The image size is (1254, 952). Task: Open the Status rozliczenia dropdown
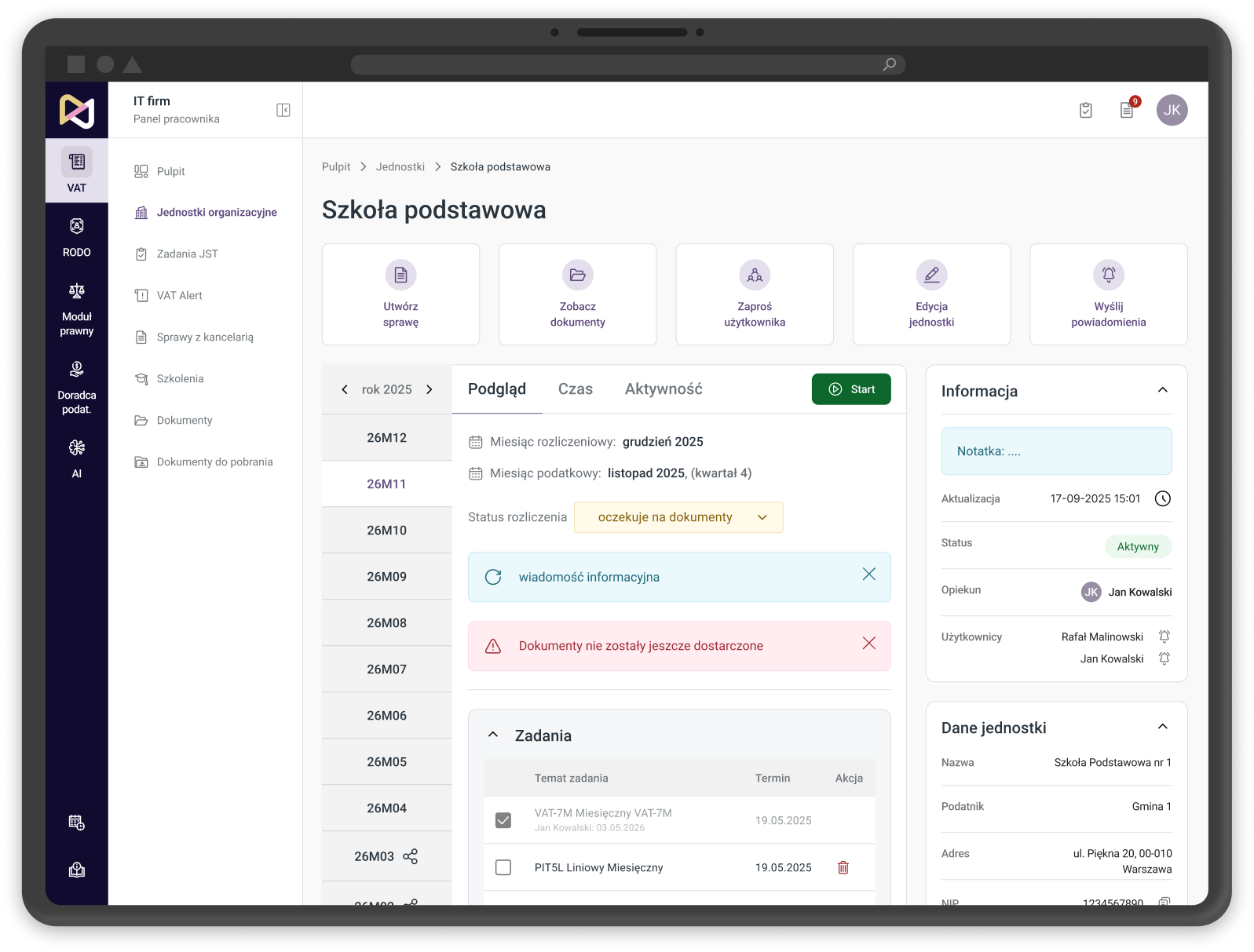[x=678, y=517]
